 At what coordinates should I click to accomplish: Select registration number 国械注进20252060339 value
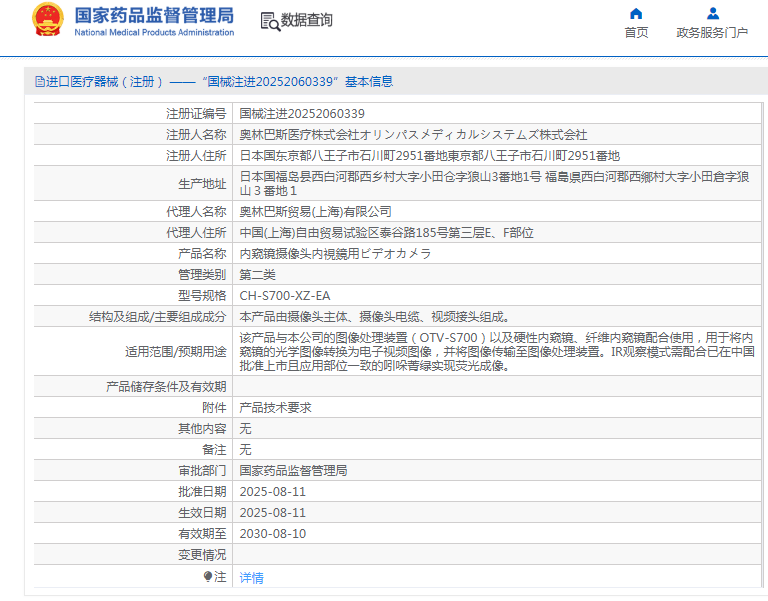(302, 114)
